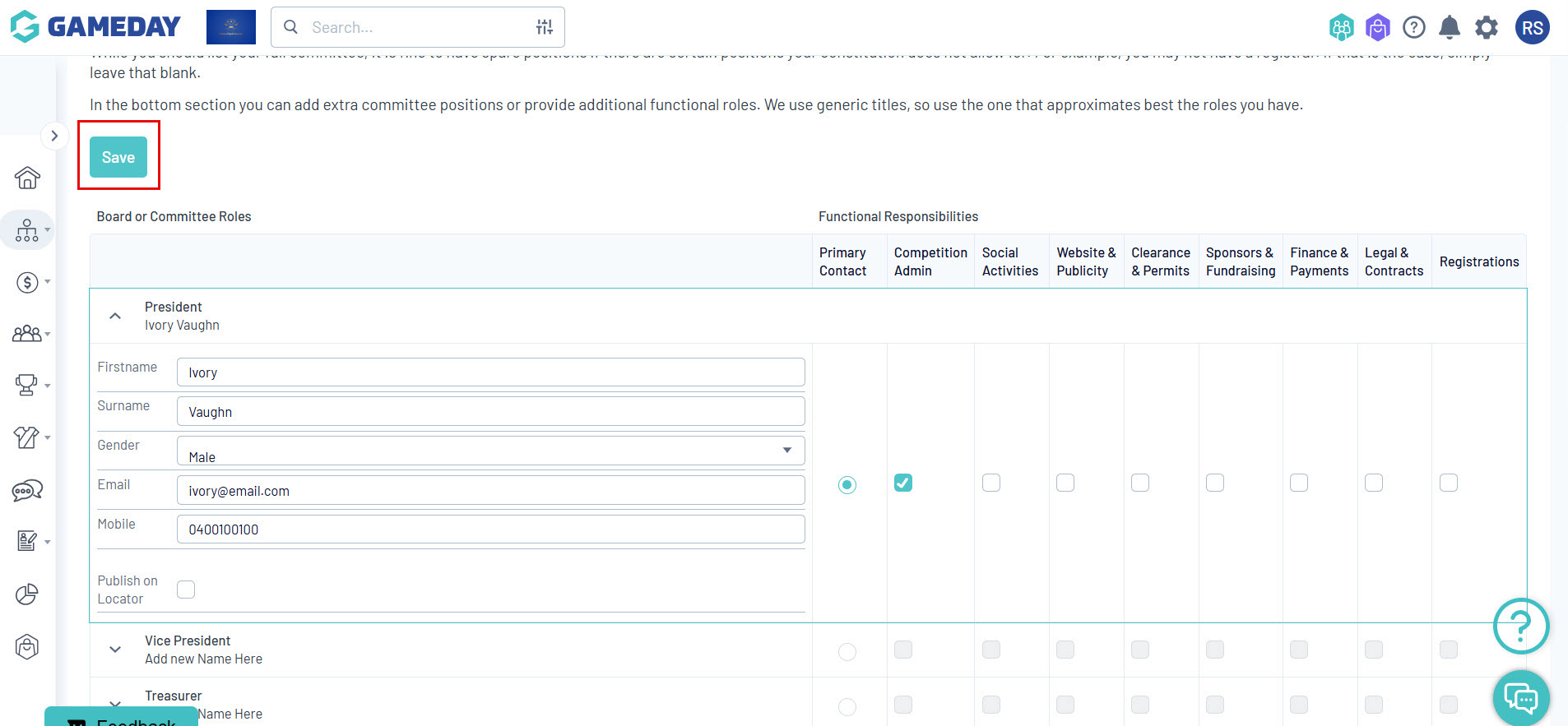Click into the Email input field
The width and height of the screenshot is (1568, 726).
click(490, 490)
